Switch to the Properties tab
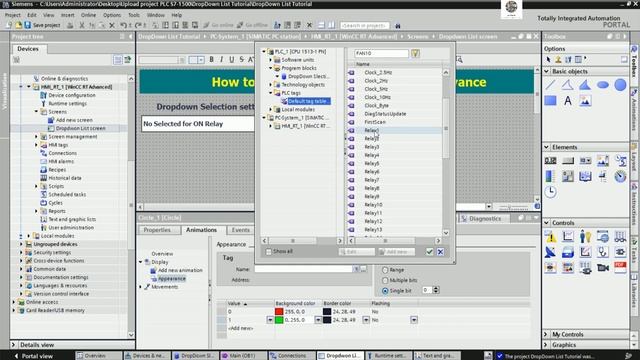Screen dimensions: 640x360 click(157, 230)
